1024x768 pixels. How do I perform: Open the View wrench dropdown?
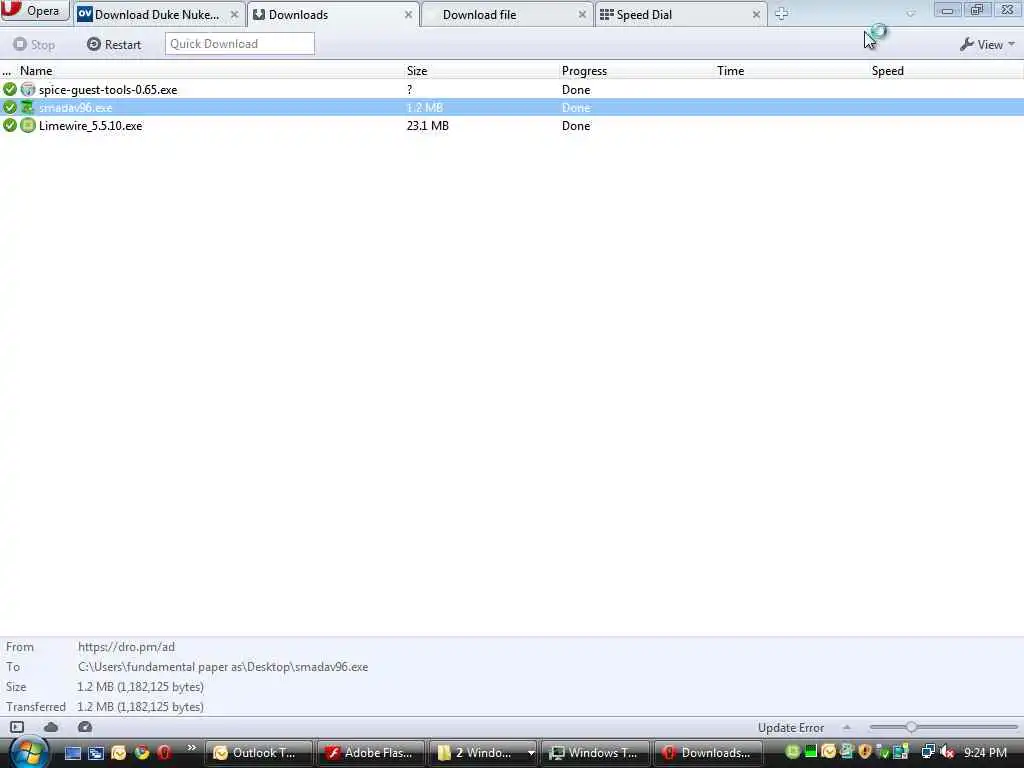tap(987, 44)
